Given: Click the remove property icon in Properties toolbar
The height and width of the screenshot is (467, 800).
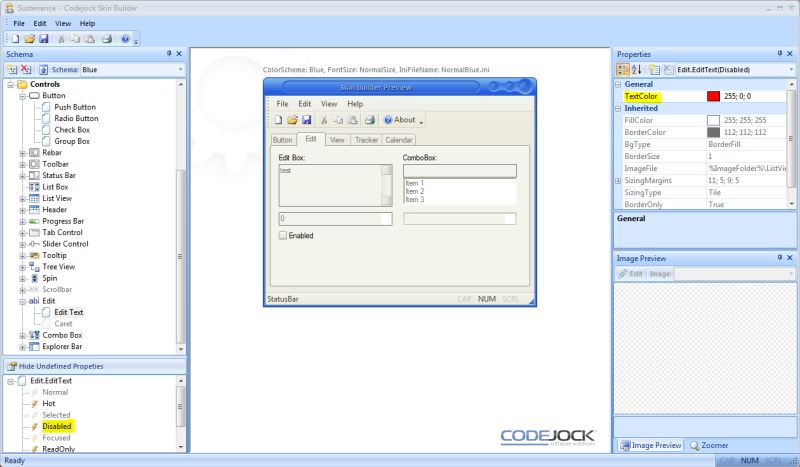Looking at the screenshot, I should (x=669, y=69).
